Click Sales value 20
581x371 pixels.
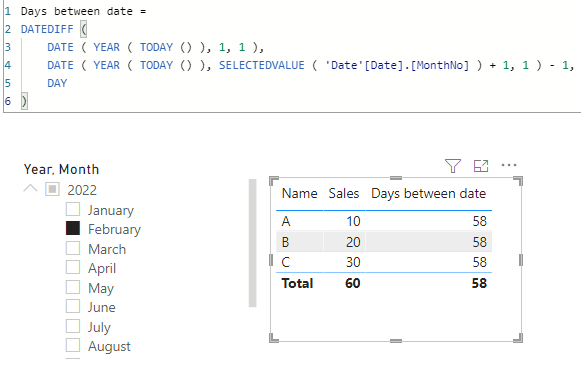pos(353,242)
